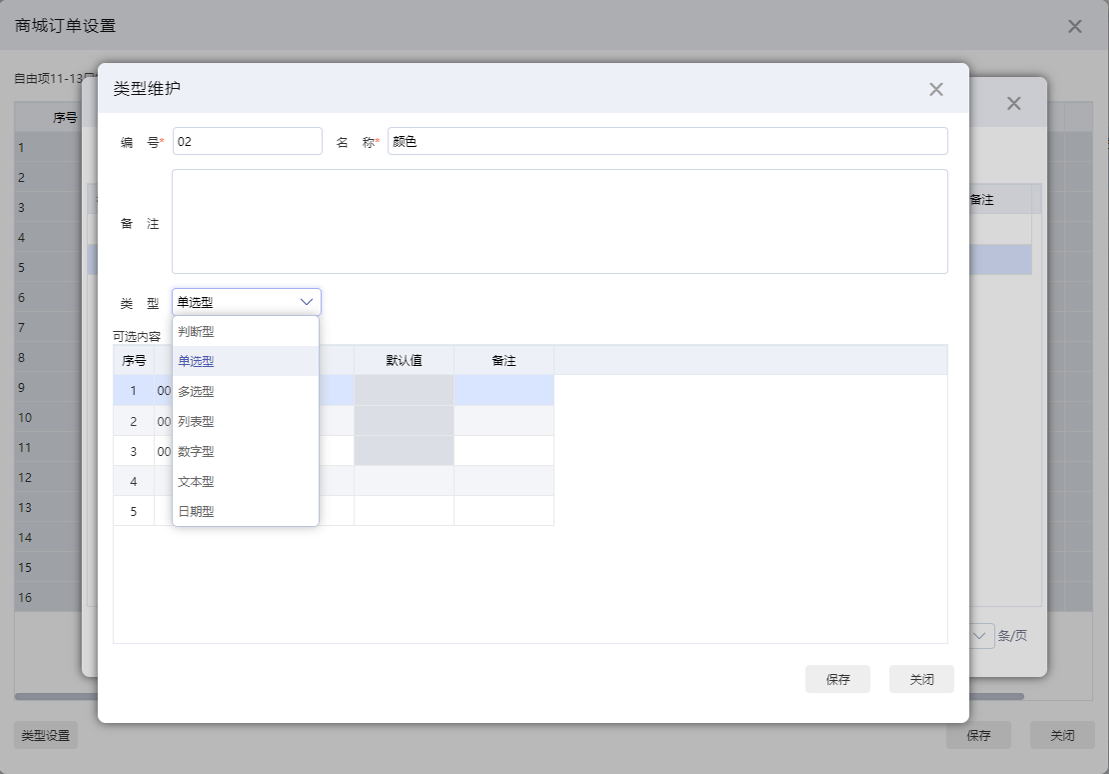Close the middle dialog behind 类型维护
Viewport: 1109px width, 774px height.
point(1014,103)
